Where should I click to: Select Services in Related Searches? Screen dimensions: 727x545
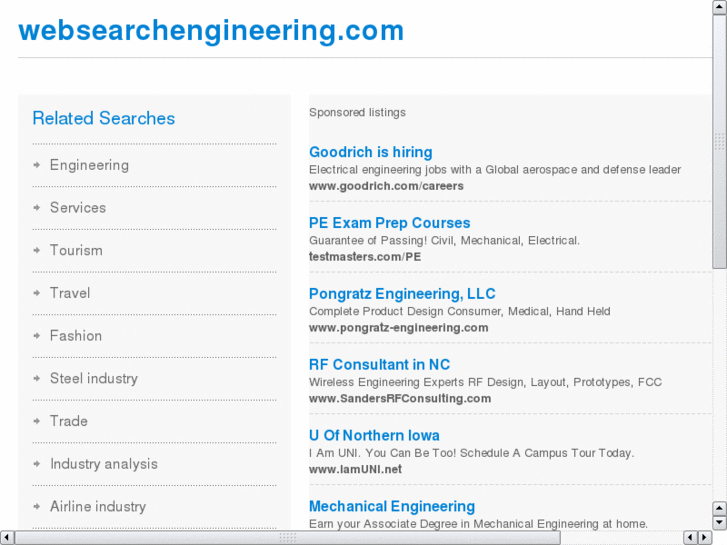[x=77, y=208]
